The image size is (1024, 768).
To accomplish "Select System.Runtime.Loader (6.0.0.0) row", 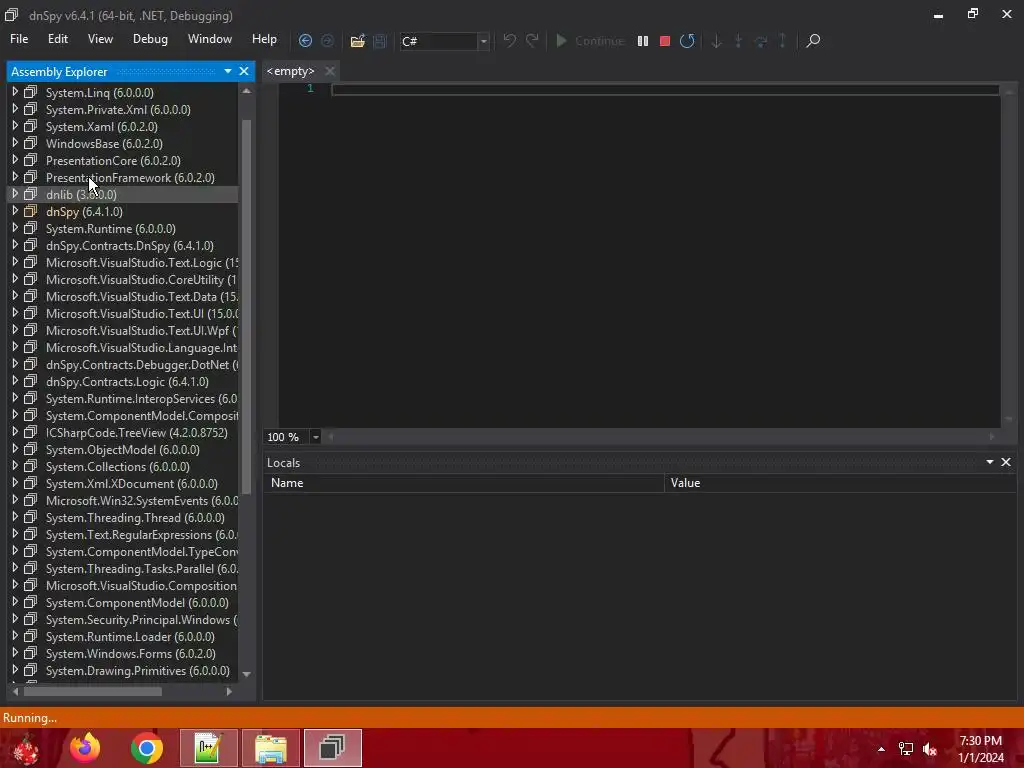I will [x=123, y=637].
